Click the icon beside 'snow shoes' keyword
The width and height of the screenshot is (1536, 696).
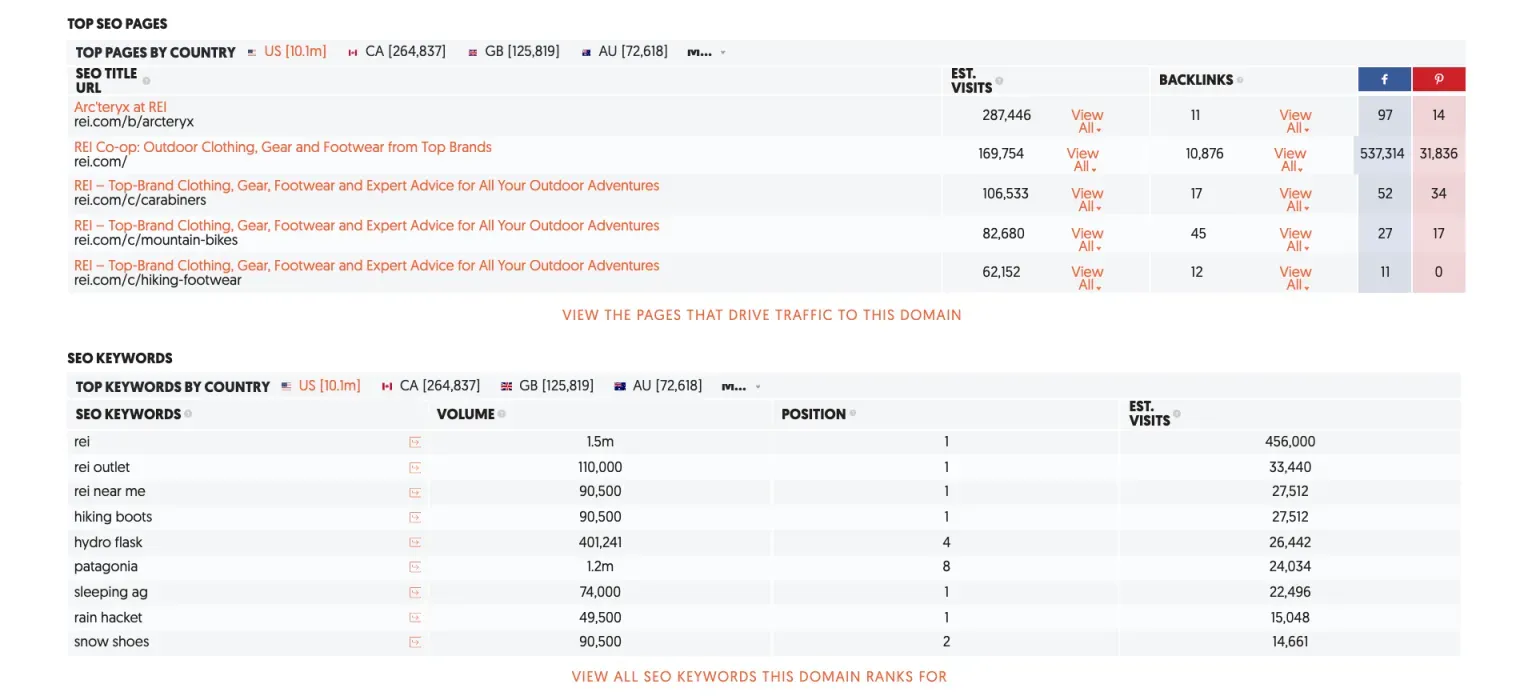(415, 642)
